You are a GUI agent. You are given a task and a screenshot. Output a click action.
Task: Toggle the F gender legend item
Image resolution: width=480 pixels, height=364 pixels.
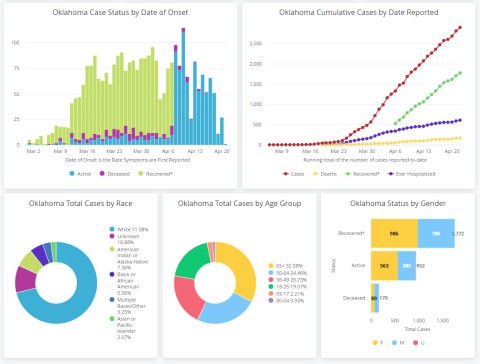point(378,343)
